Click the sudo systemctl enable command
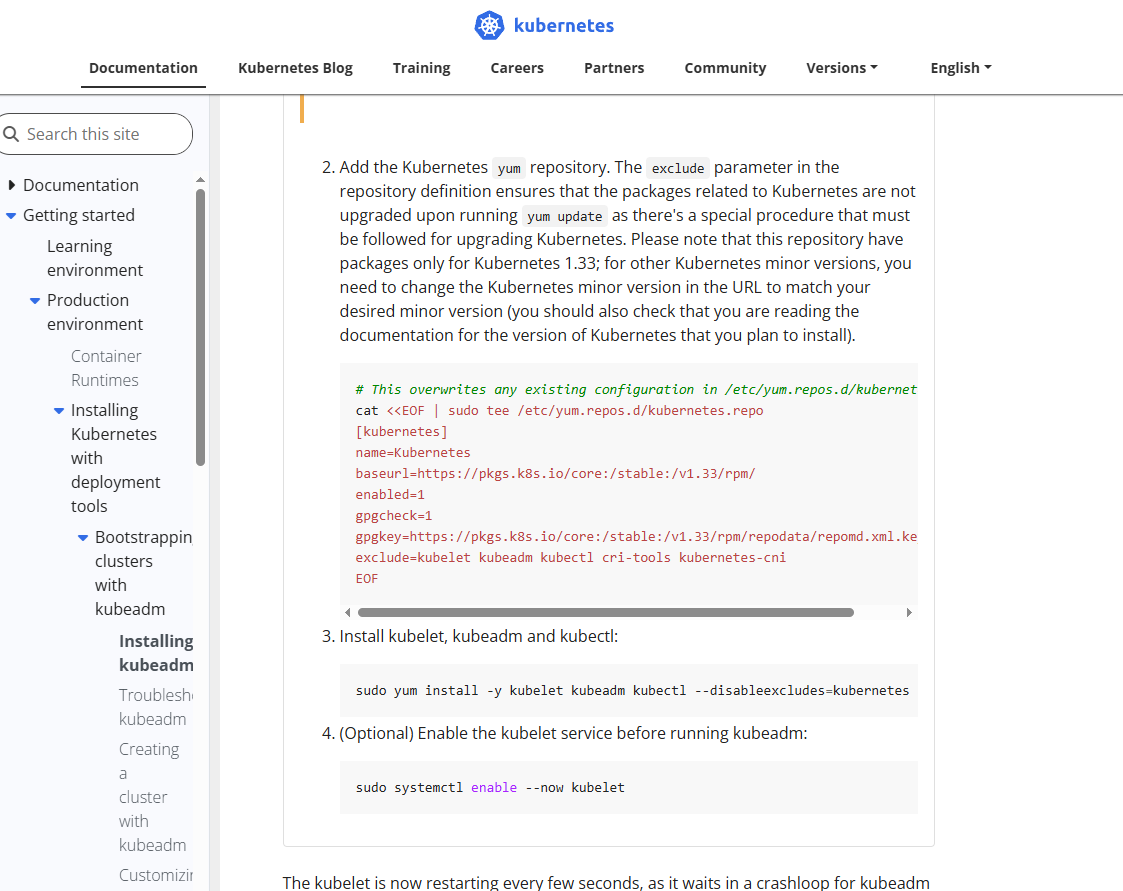The height and width of the screenshot is (891, 1123). coord(490,787)
